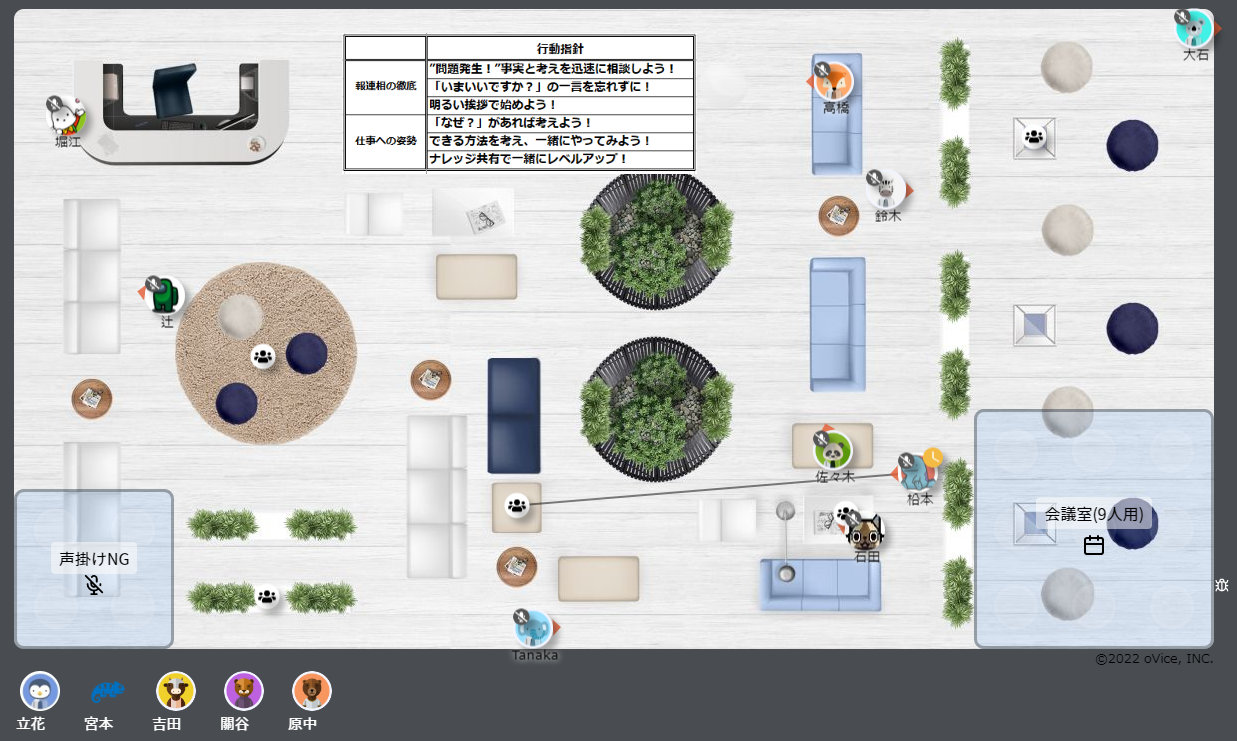1237x741 pixels.
Task: Click the round notepad table left of the navy sofa
Action: pos(431,380)
